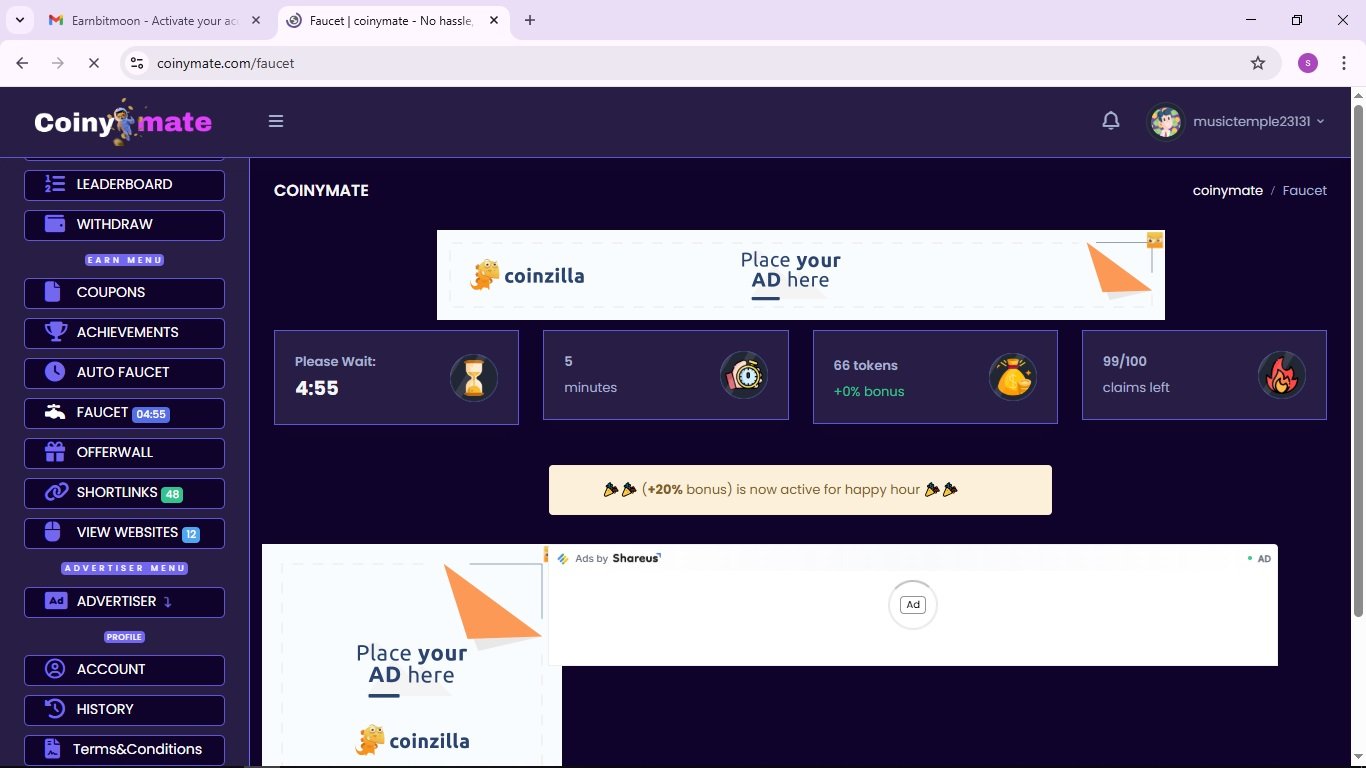Click the 4:55 countdown timer text
The height and width of the screenshot is (768, 1366).
(317, 388)
